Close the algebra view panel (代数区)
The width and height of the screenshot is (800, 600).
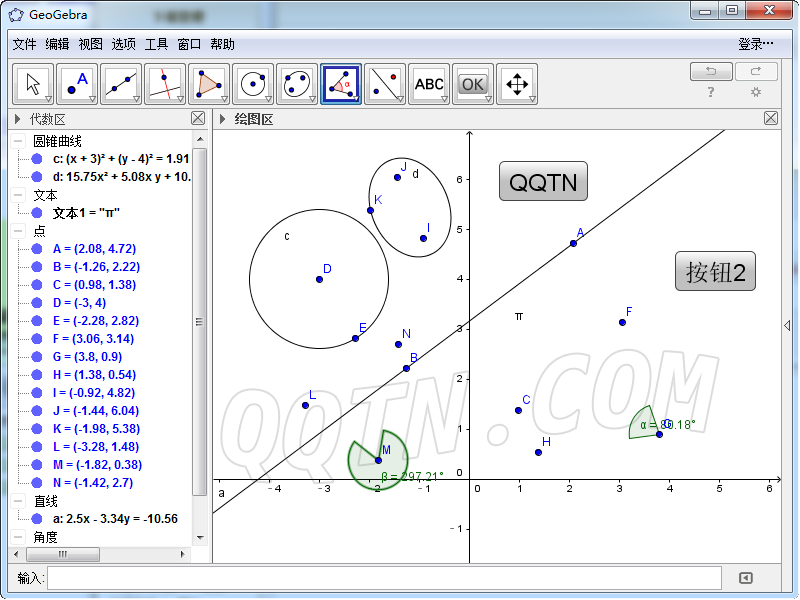coord(198,118)
